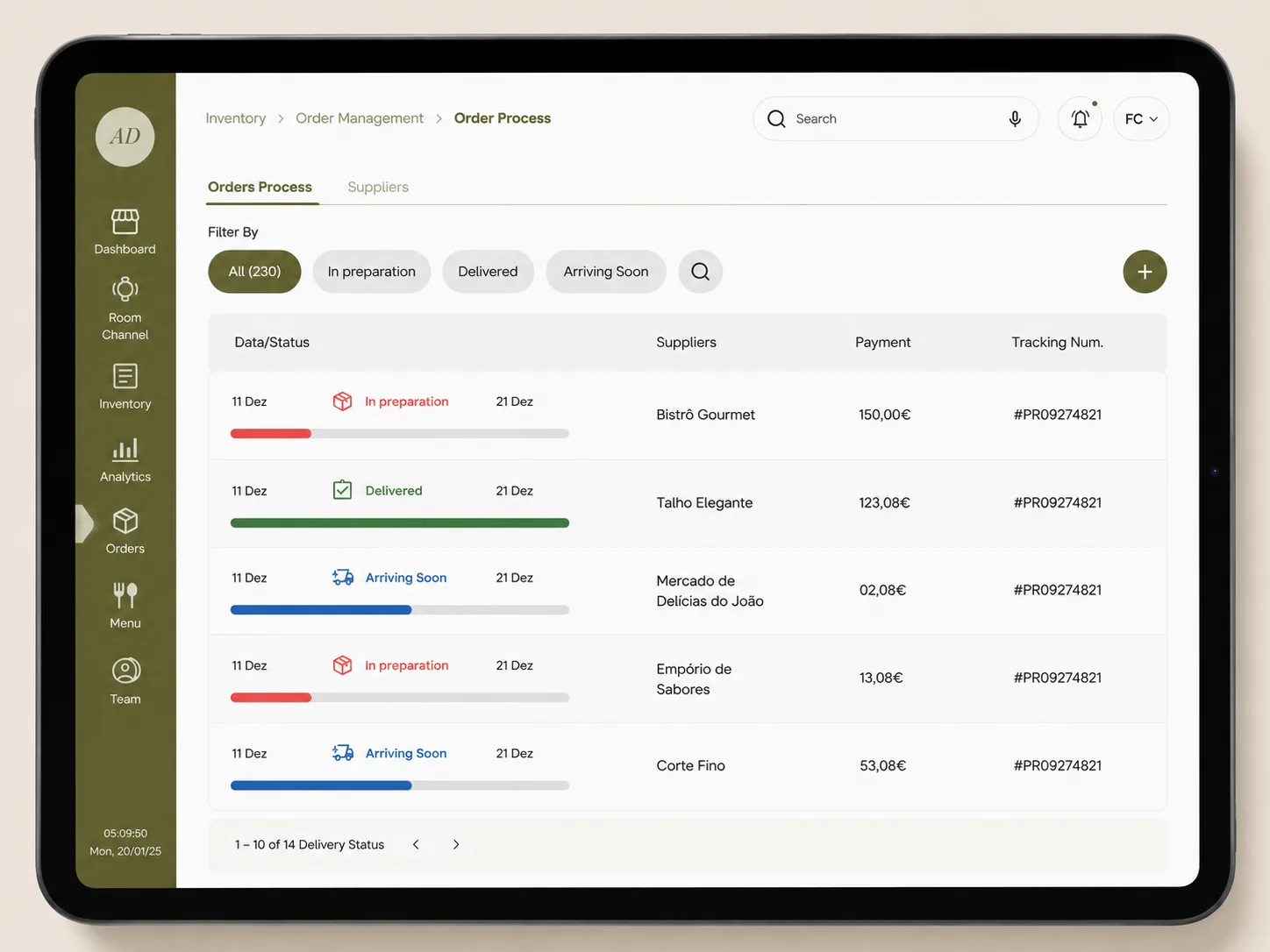Click the 53,08€ payment amount
Image resolution: width=1270 pixels, height=952 pixels.
[x=883, y=765]
